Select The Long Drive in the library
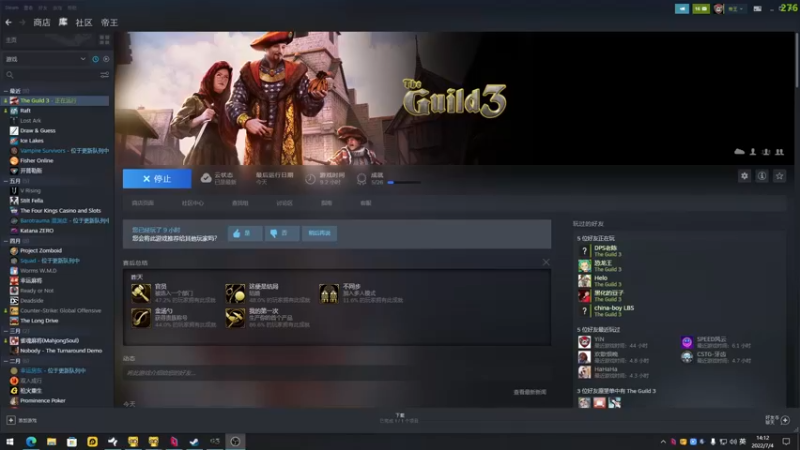The height and width of the screenshot is (450, 800). point(39,321)
